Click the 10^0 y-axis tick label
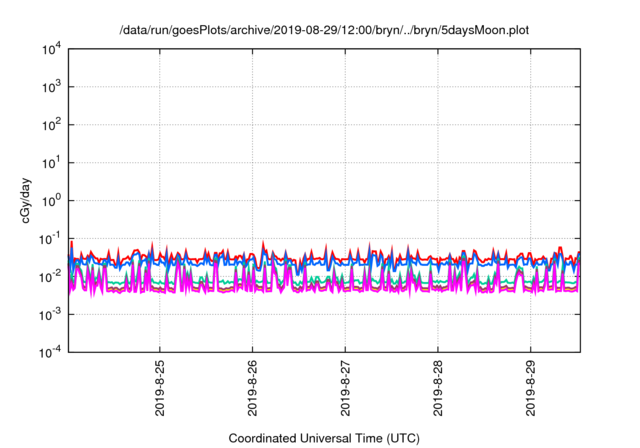 (52, 200)
